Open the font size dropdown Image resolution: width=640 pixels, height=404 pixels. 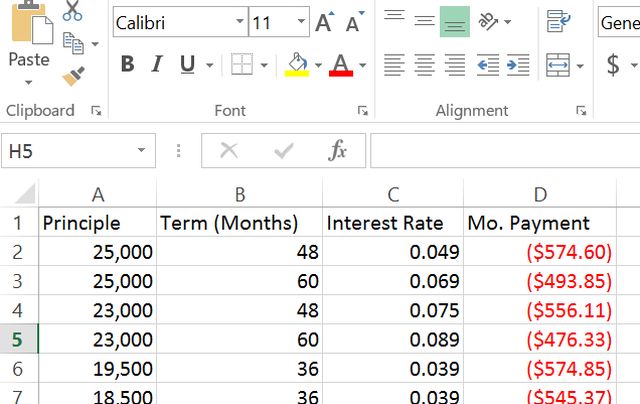(301, 22)
